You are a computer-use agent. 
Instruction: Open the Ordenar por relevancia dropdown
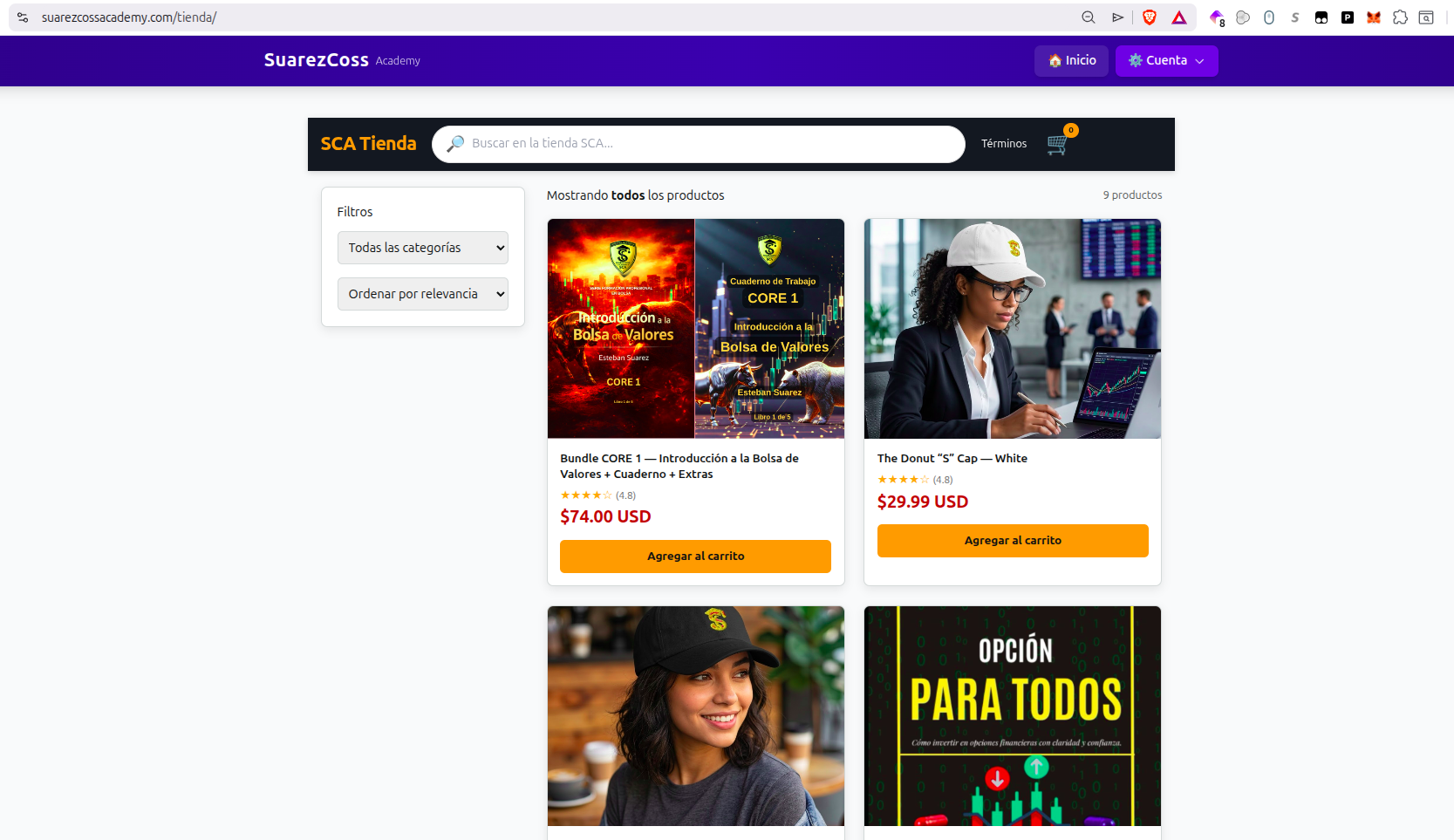coord(422,294)
